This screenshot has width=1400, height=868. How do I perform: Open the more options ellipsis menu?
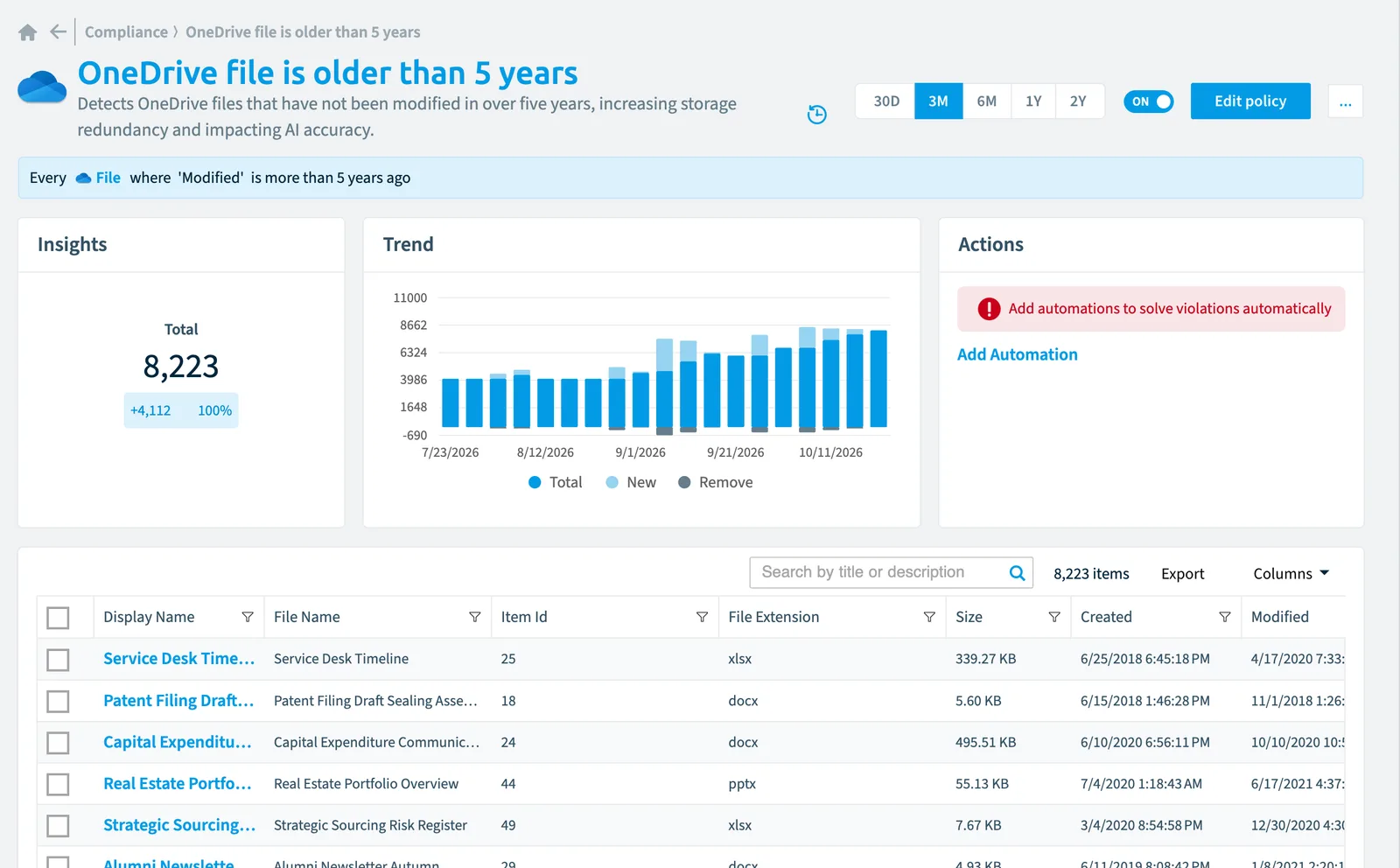coord(1345,101)
